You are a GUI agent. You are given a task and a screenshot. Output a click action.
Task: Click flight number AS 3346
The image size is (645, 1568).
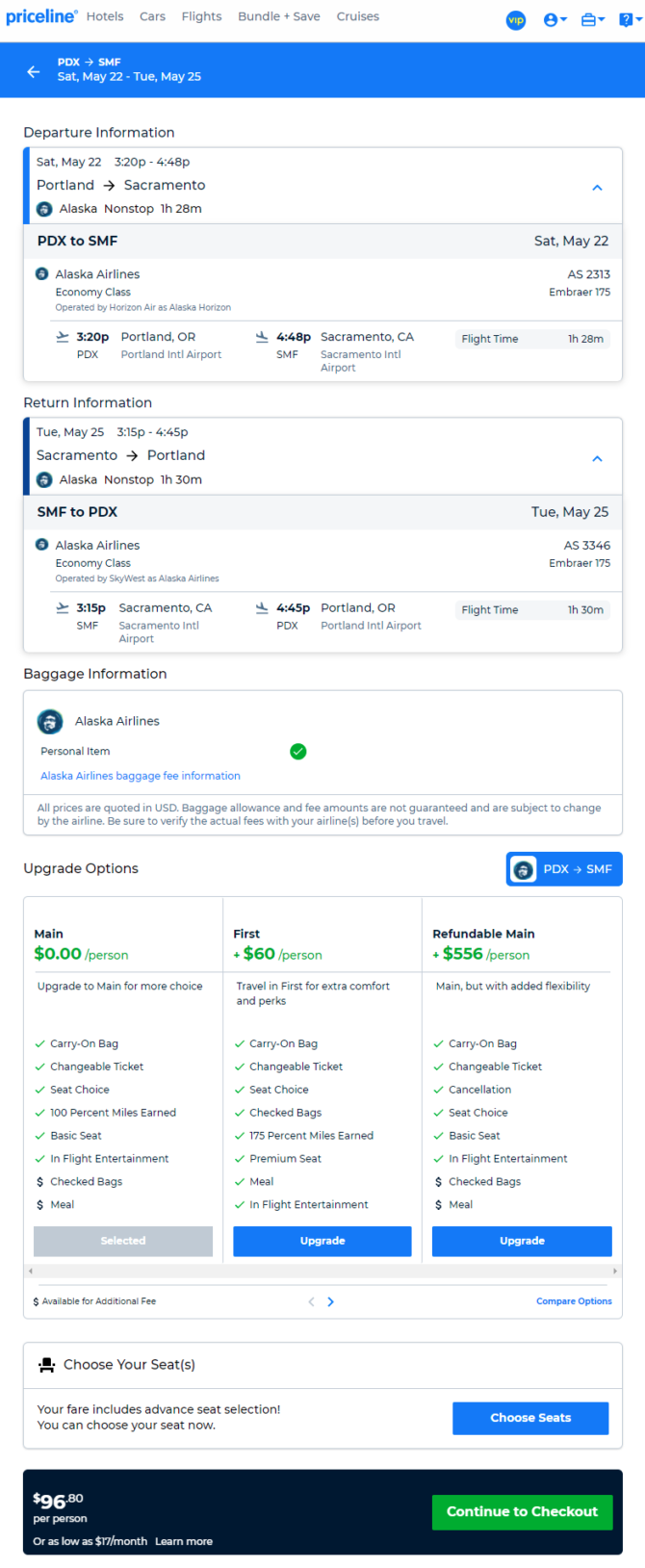[x=587, y=545]
